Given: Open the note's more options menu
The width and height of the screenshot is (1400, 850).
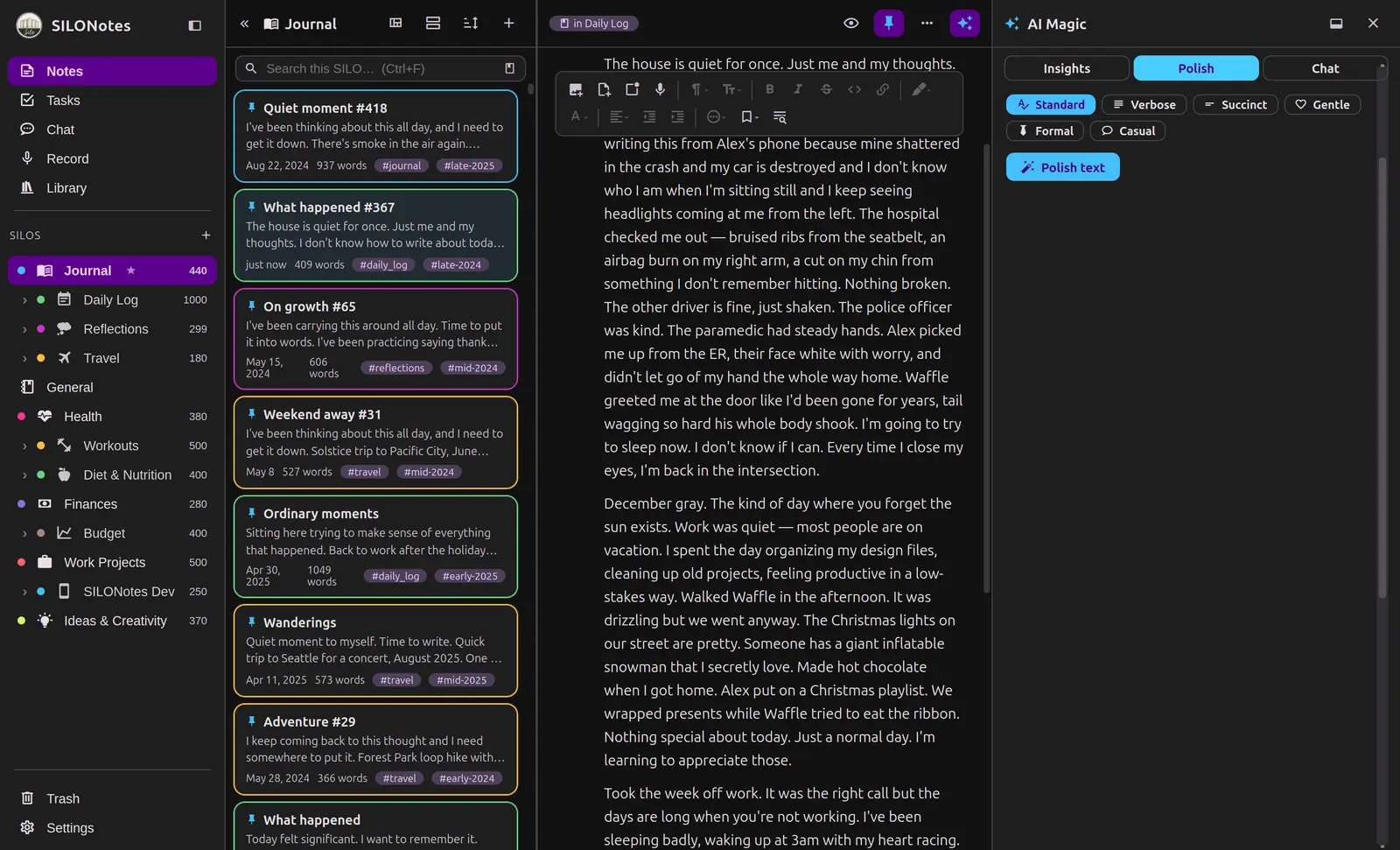Looking at the screenshot, I should [927, 24].
